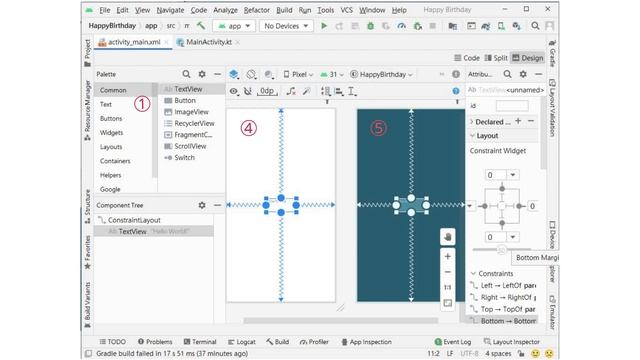
Task: Remove declared attribute with minus
Action: tap(531, 121)
